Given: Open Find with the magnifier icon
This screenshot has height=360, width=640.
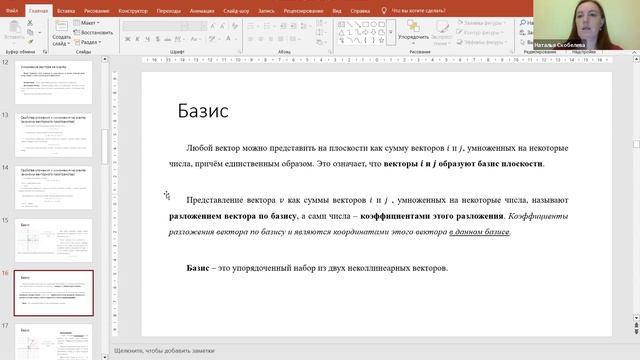Looking at the screenshot, I should point(523,23).
